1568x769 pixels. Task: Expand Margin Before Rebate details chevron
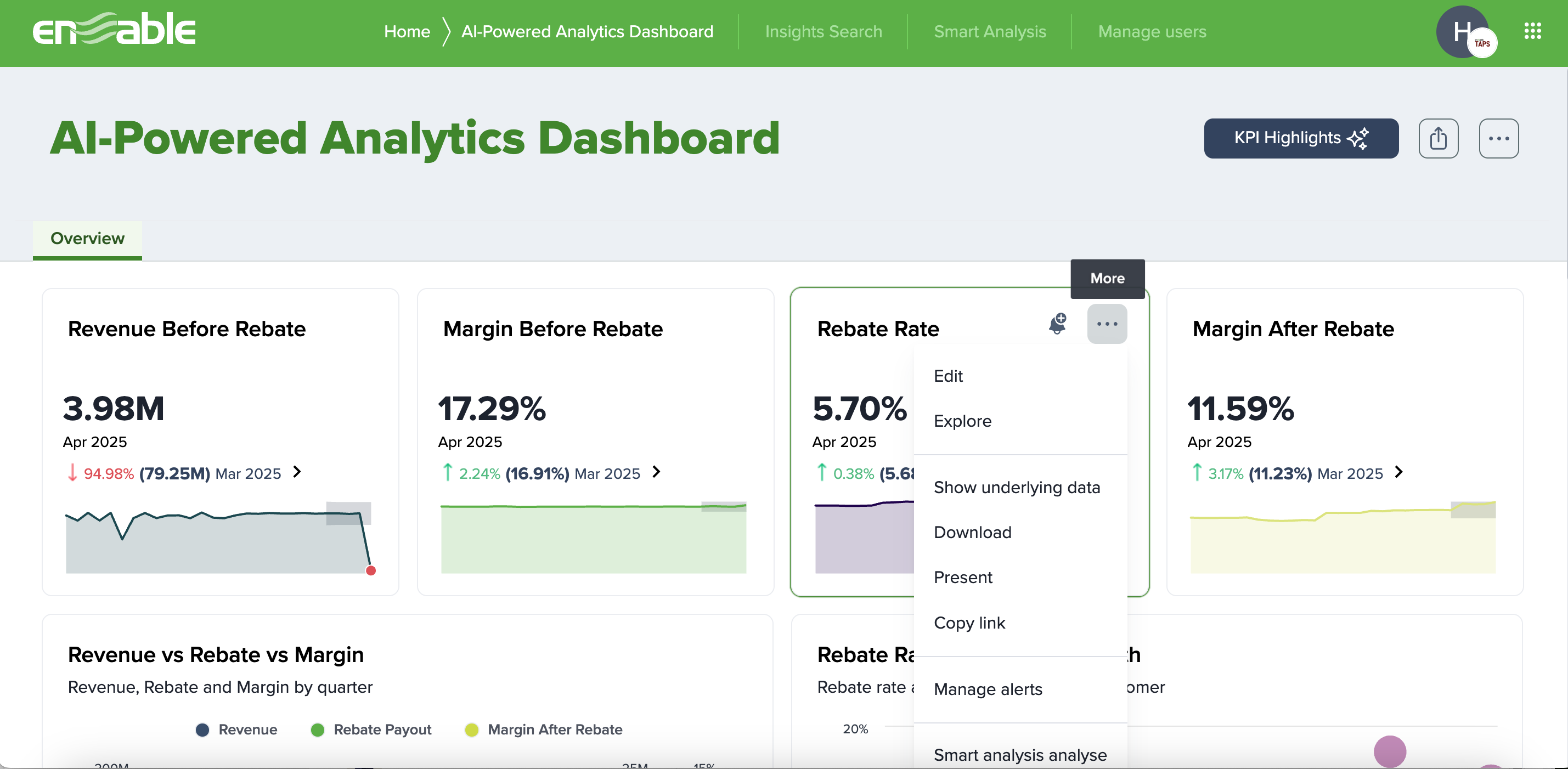656,473
